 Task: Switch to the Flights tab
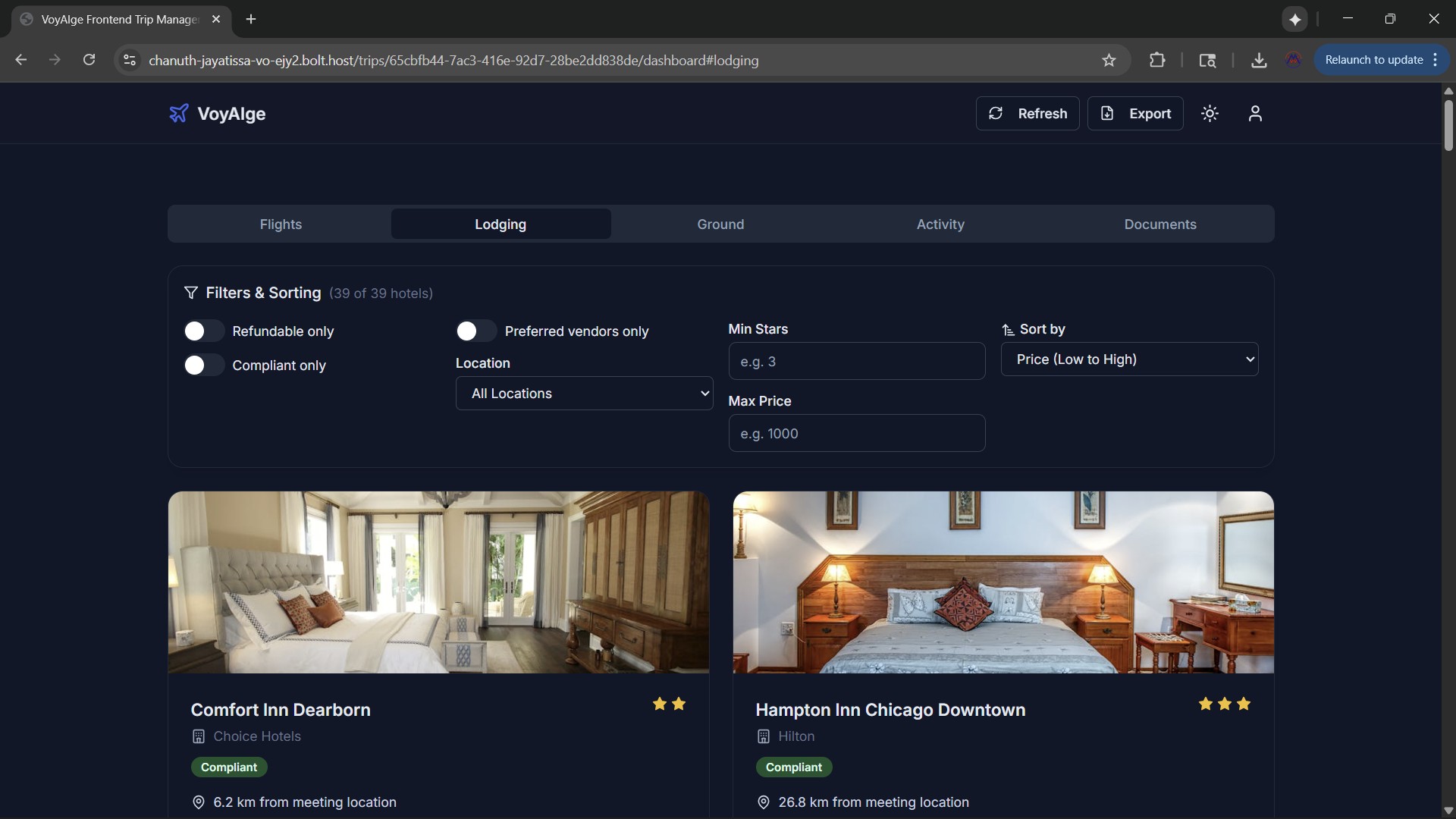coord(281,224)
